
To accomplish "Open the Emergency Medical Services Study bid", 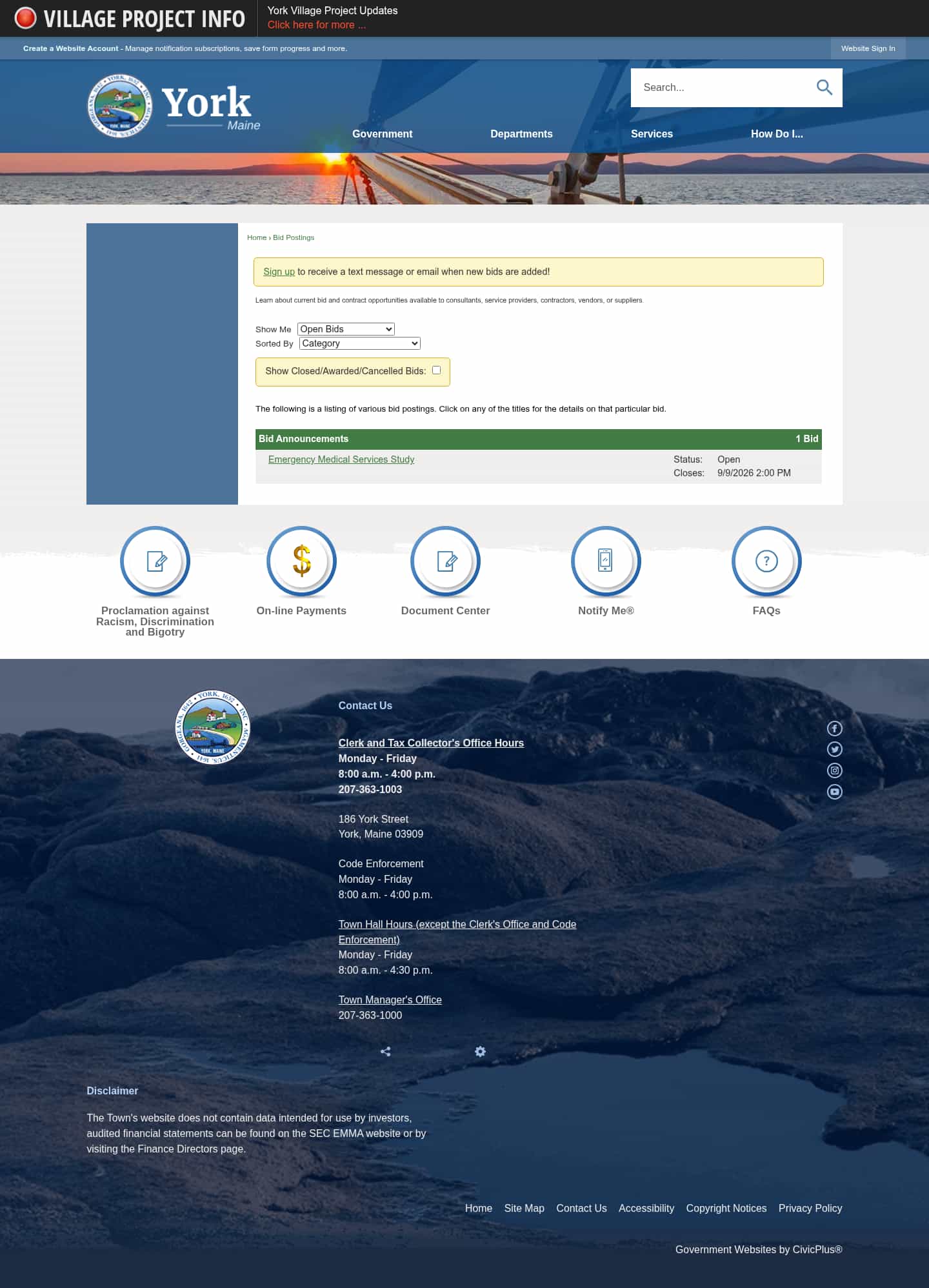I will pos(341,459).
